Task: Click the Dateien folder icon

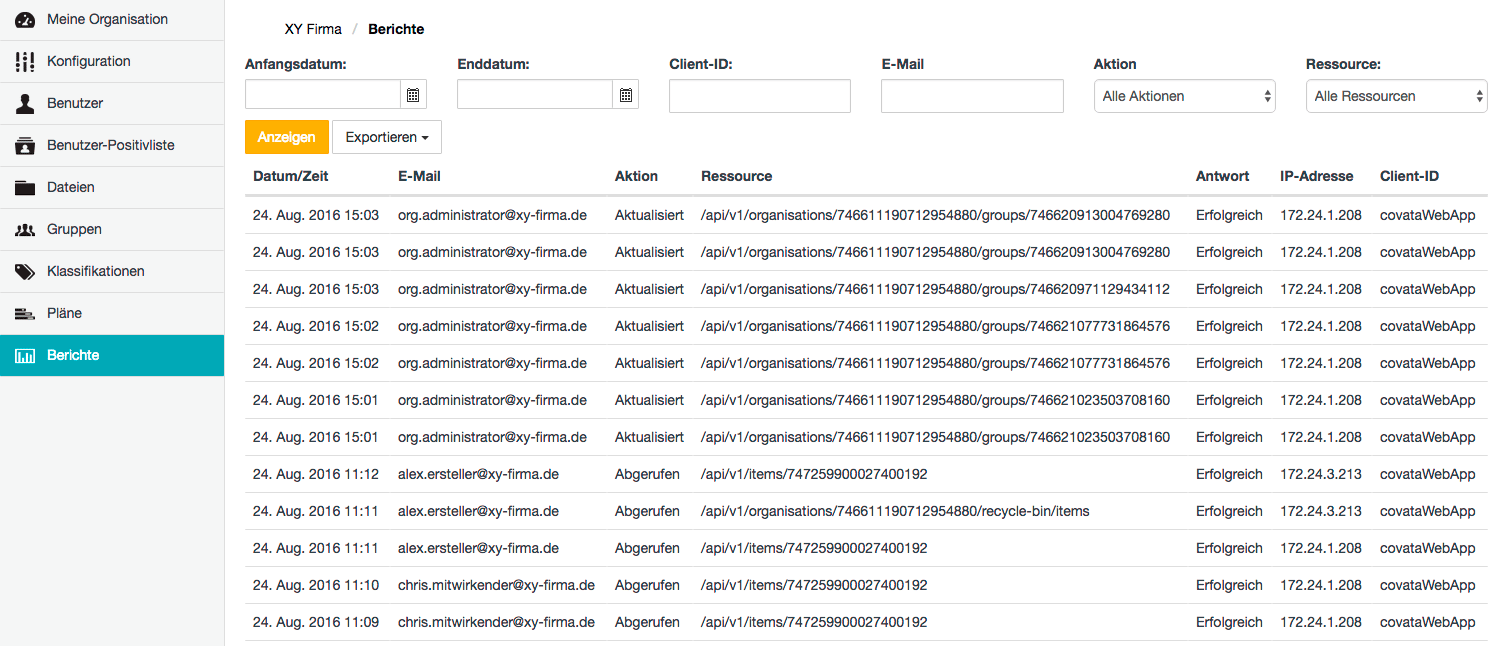Action: point(25,187)
